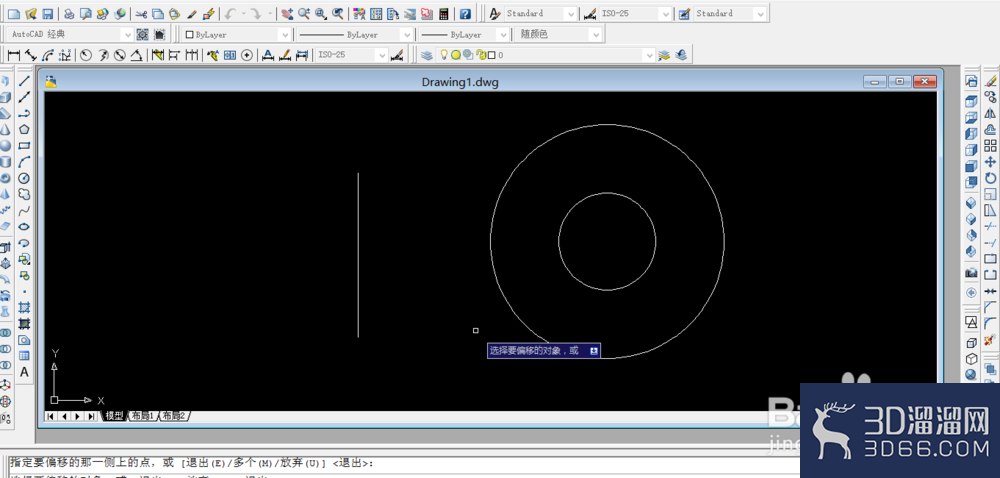This screenshot has height=478, width=1000.
Task: Open the ByLayer color dropdown
Action: [237, 34]
